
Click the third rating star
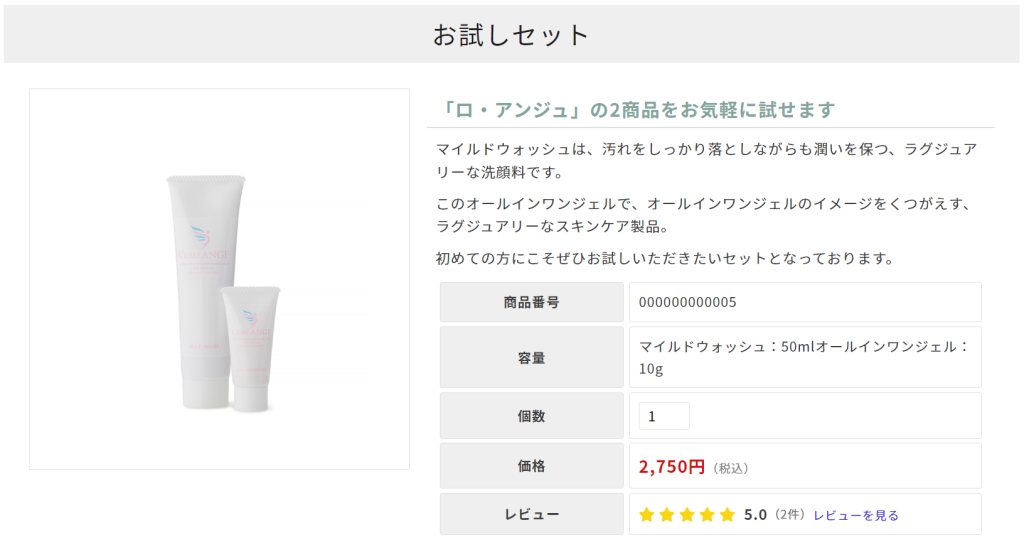(687, 515)
